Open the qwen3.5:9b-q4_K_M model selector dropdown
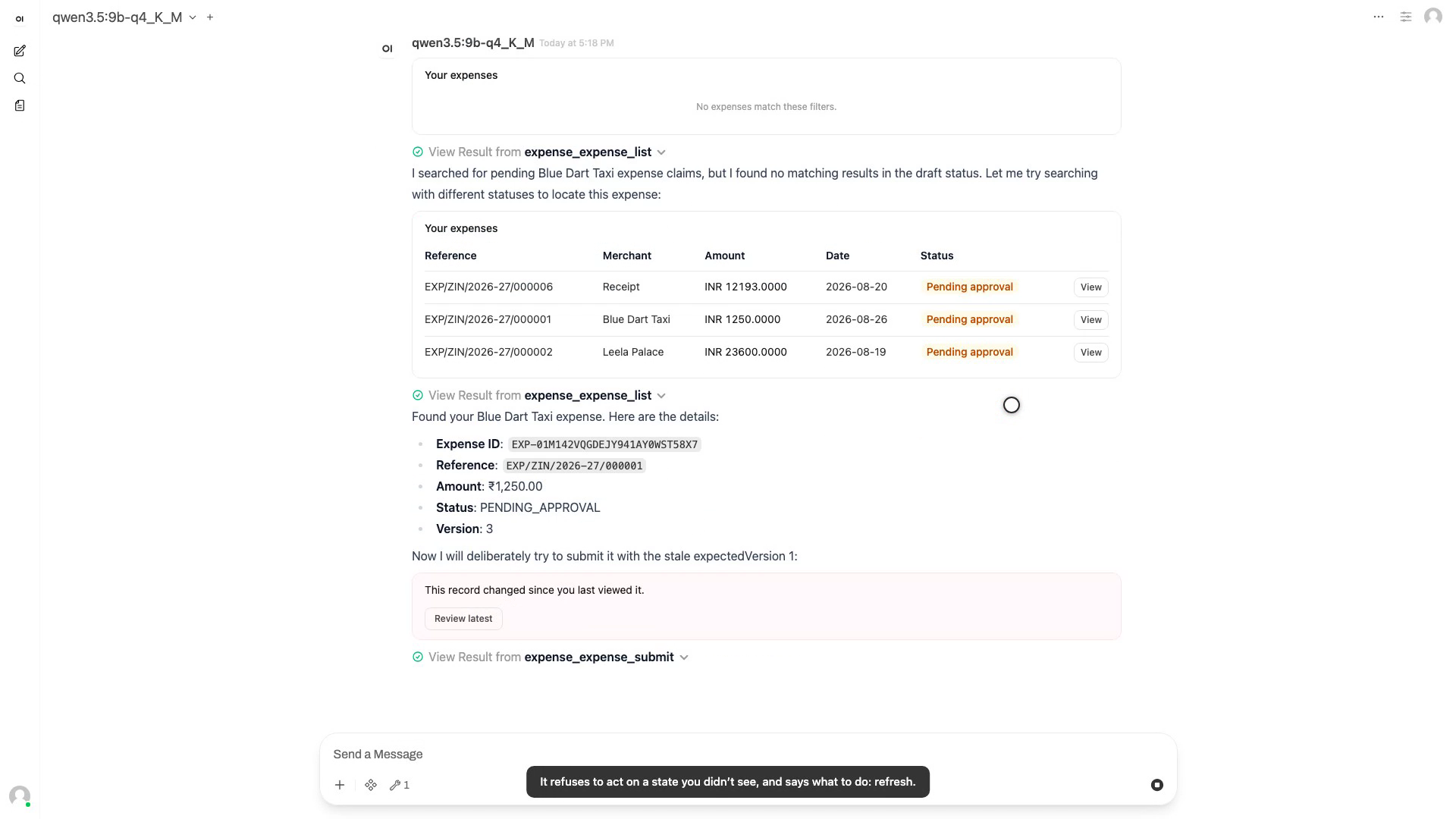 (x=124, y=17)
